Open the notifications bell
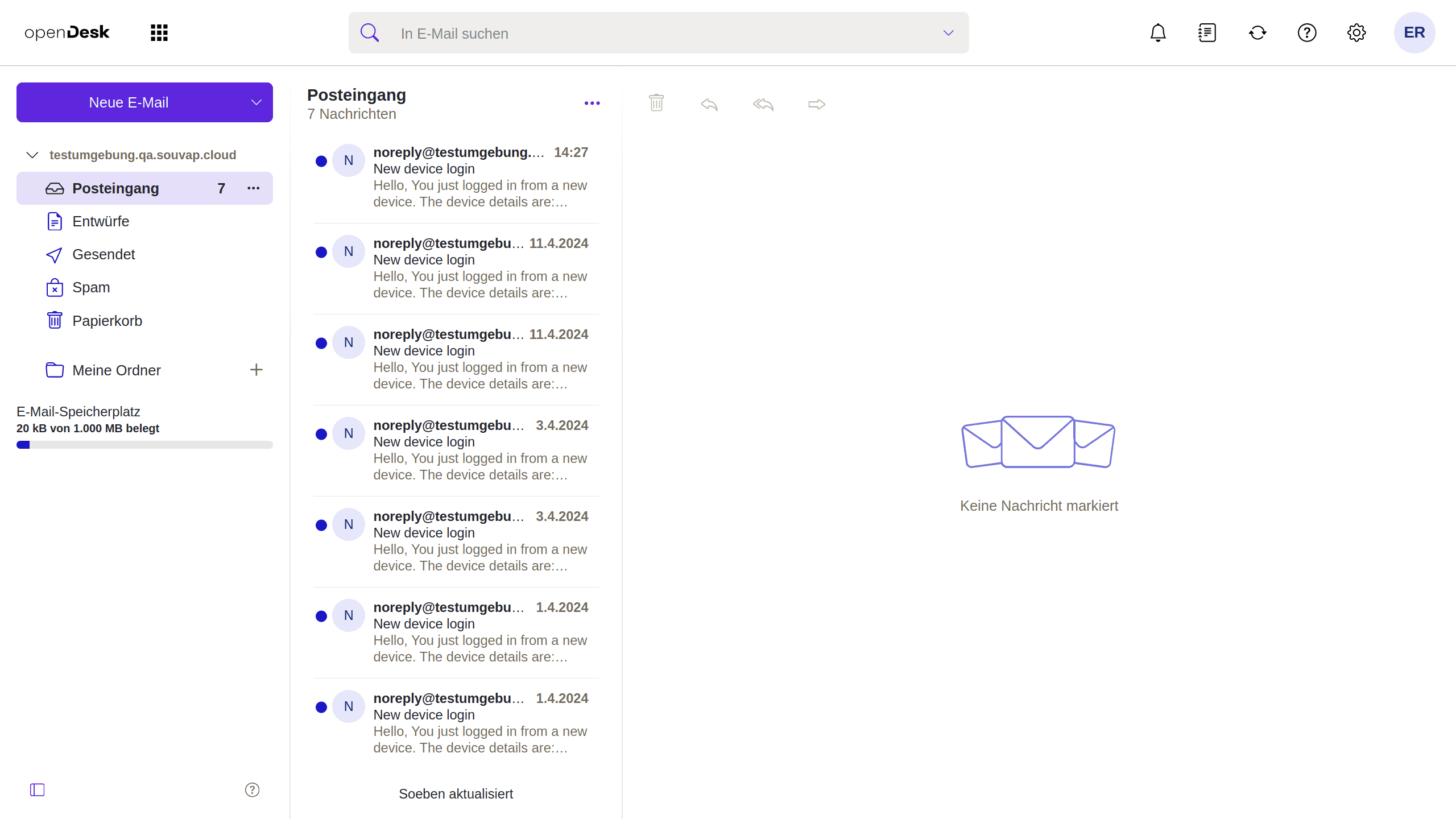1456x819 pixels. 1157,32
